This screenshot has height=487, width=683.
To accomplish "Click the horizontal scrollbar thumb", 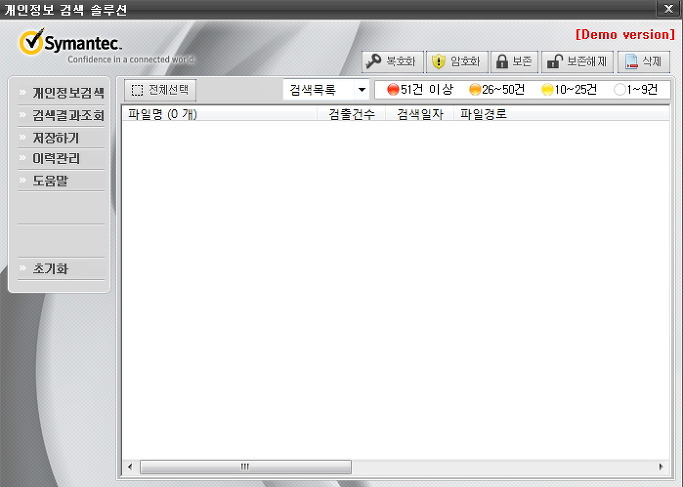I will (246, 467).
